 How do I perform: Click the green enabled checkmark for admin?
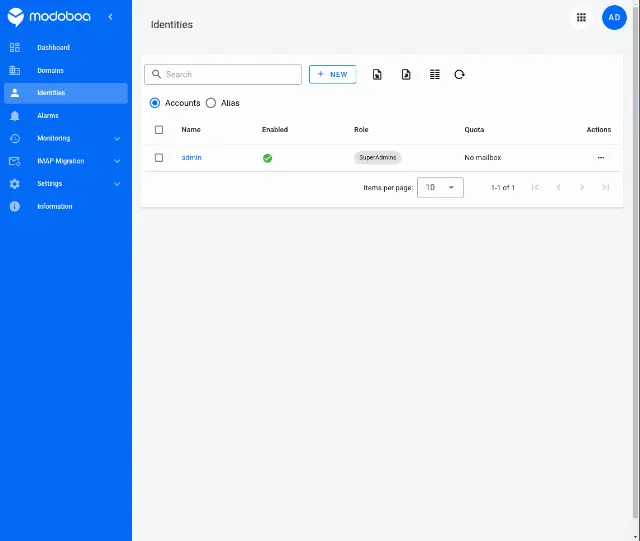[267, 158]
